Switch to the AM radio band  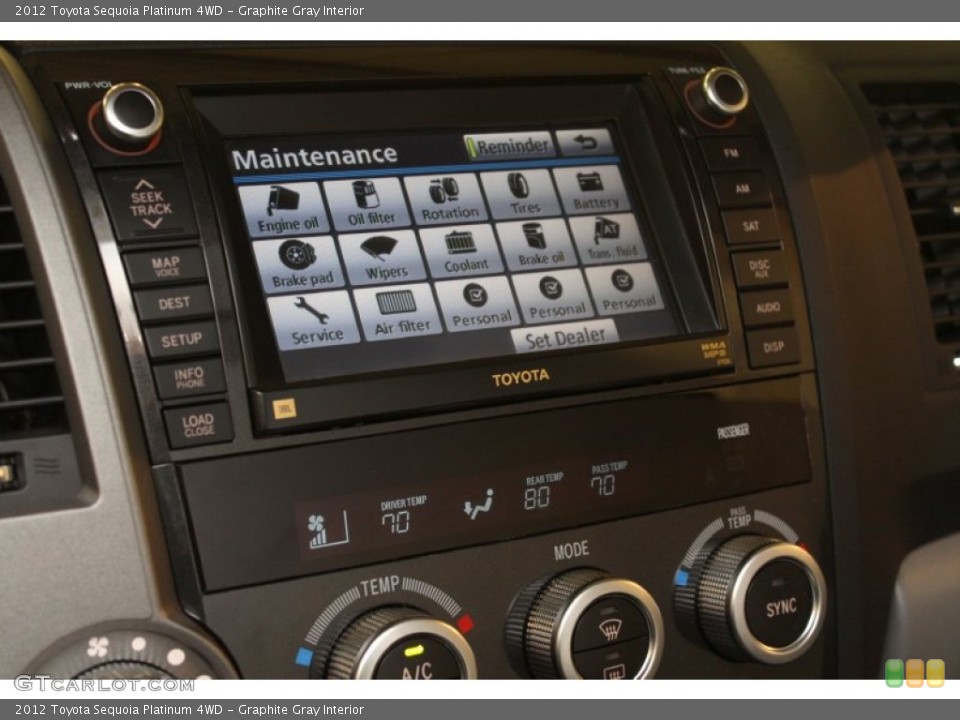pos(742,189)
